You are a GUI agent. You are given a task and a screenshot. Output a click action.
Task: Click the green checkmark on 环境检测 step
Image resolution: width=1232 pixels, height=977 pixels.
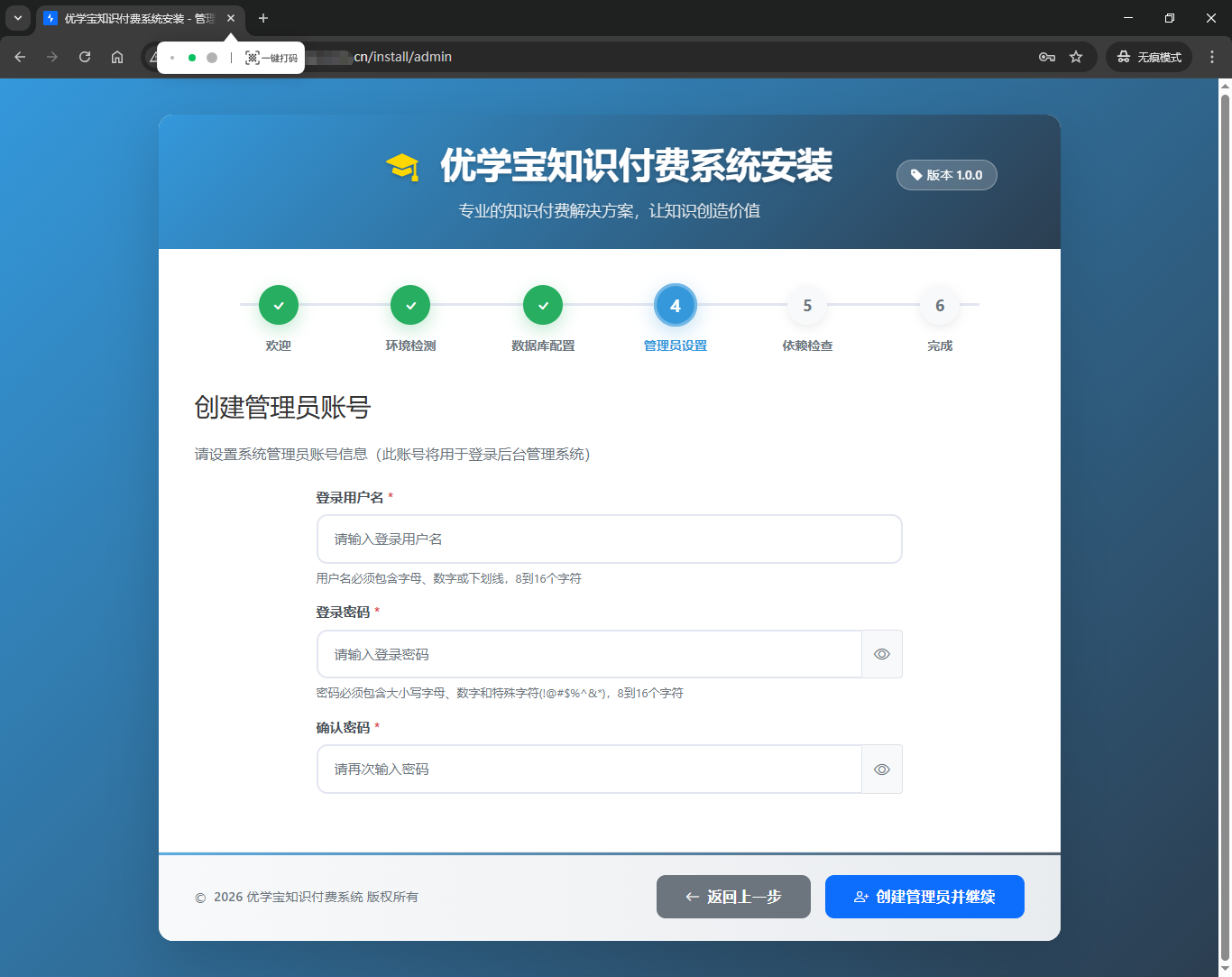(410, 305)
